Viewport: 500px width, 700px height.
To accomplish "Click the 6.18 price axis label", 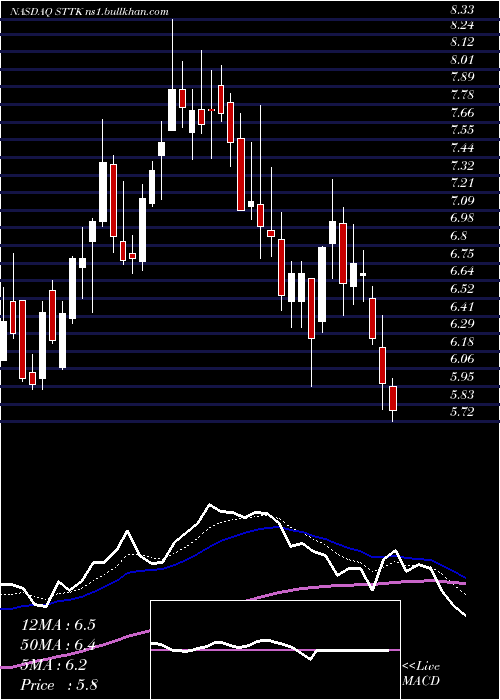I will tap(462, 342).
